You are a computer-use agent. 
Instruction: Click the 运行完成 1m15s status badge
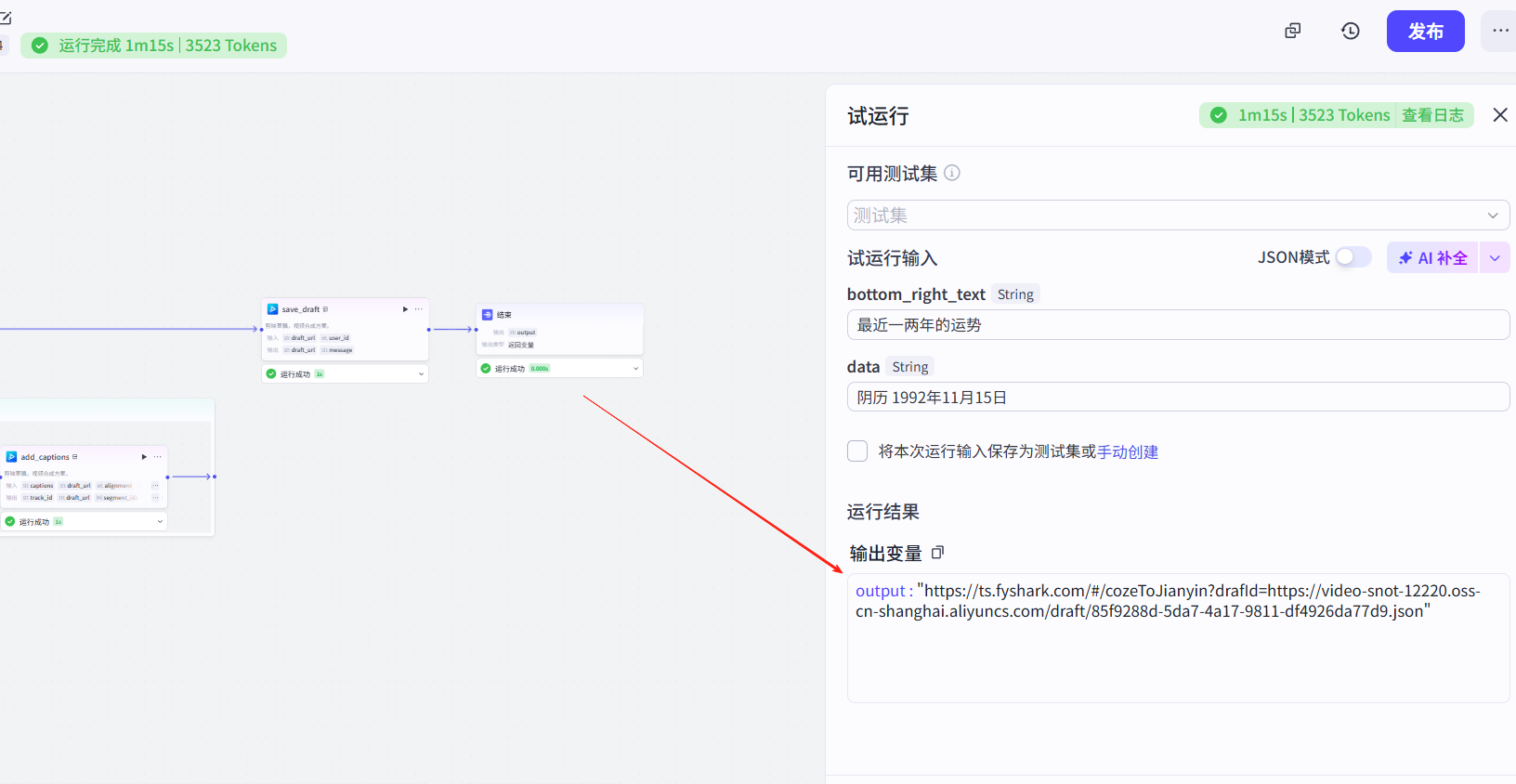point(154,46)
